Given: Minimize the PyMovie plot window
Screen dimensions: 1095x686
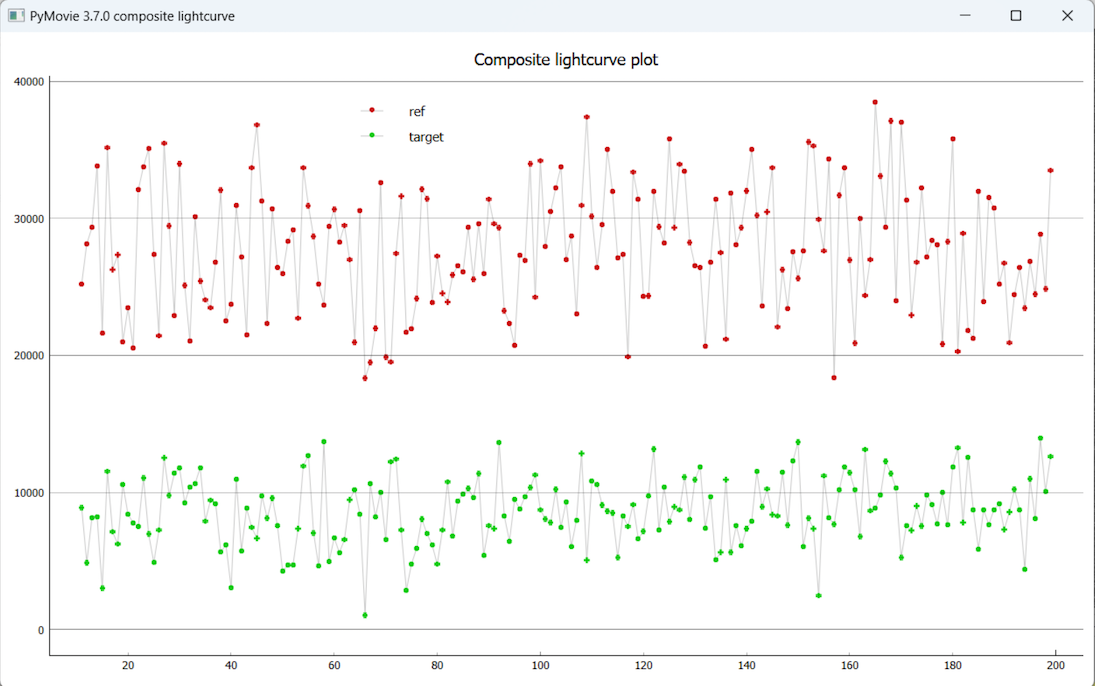Looking at the screenshot, I should 965,16.
